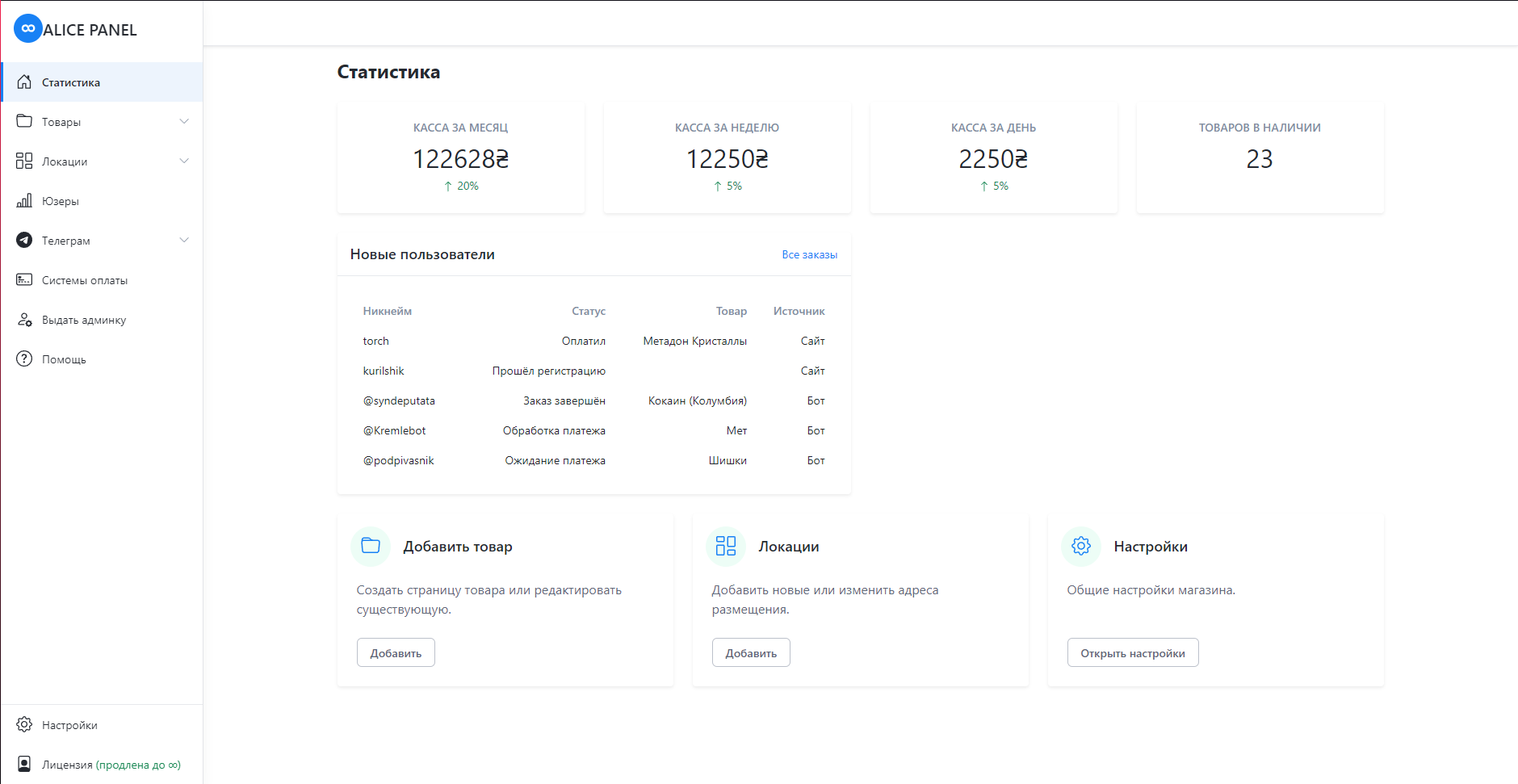Screen dimensions: 1518x784
Task: Click the up arrow in the Касса за месяц card
Action: tap(448, 187)
